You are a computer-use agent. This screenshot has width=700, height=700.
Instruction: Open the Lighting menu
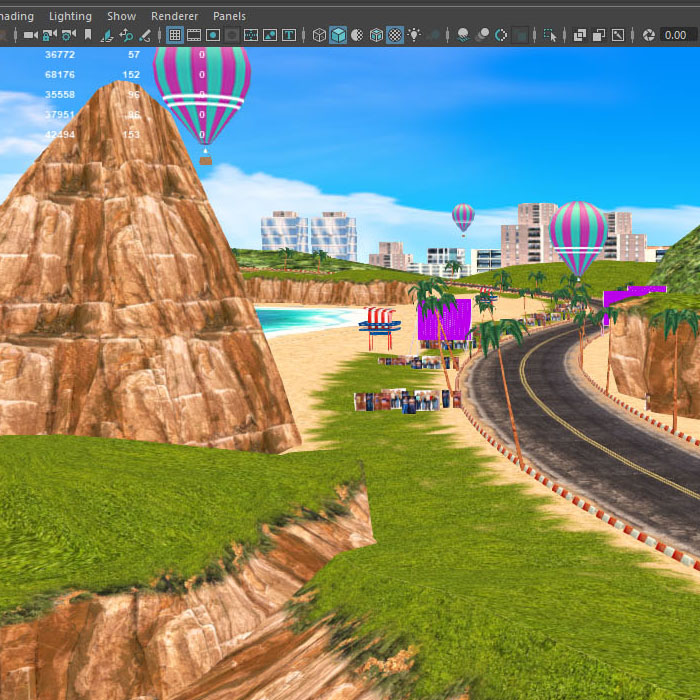70,16
